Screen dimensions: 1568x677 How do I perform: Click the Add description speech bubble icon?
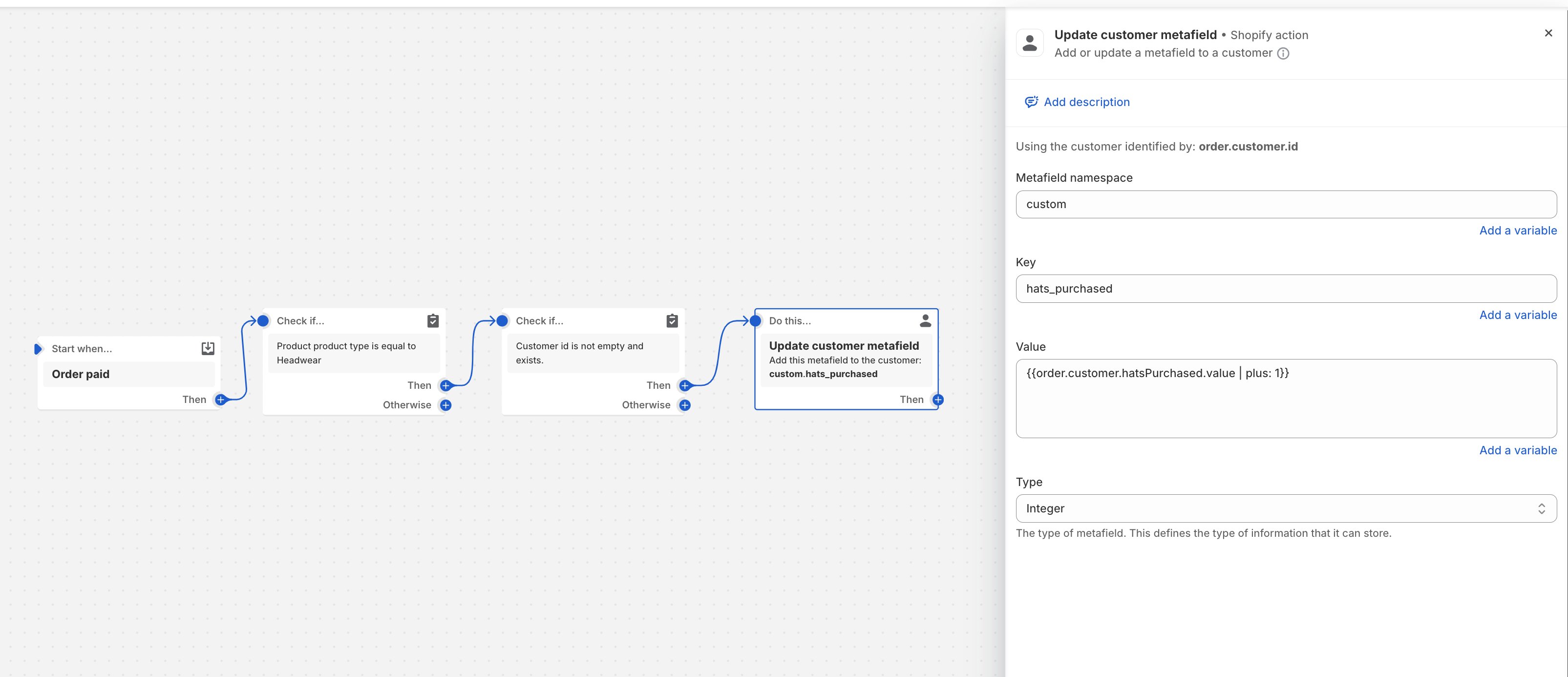(1031, 102)
